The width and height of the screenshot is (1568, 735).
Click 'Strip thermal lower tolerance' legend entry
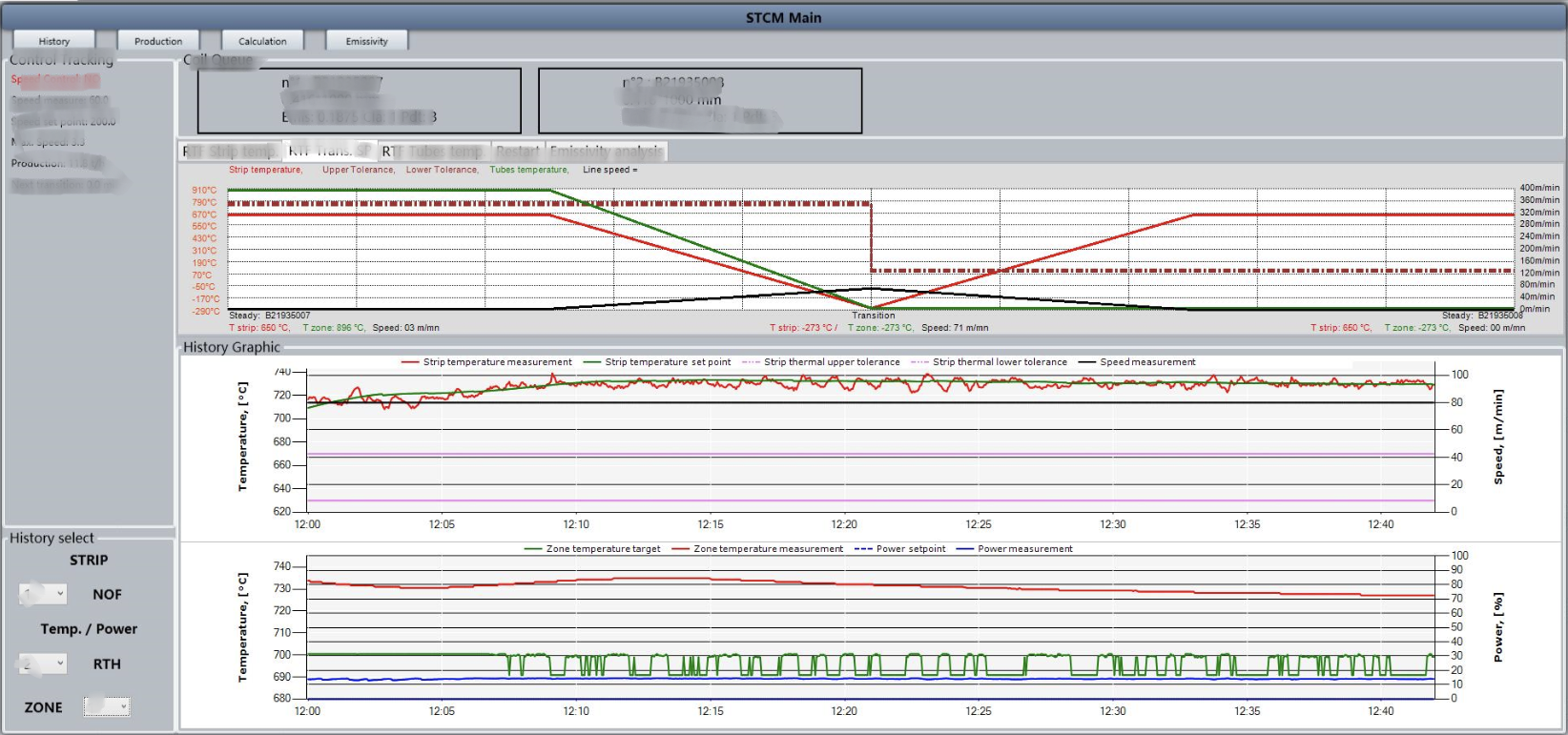[990, 362]
